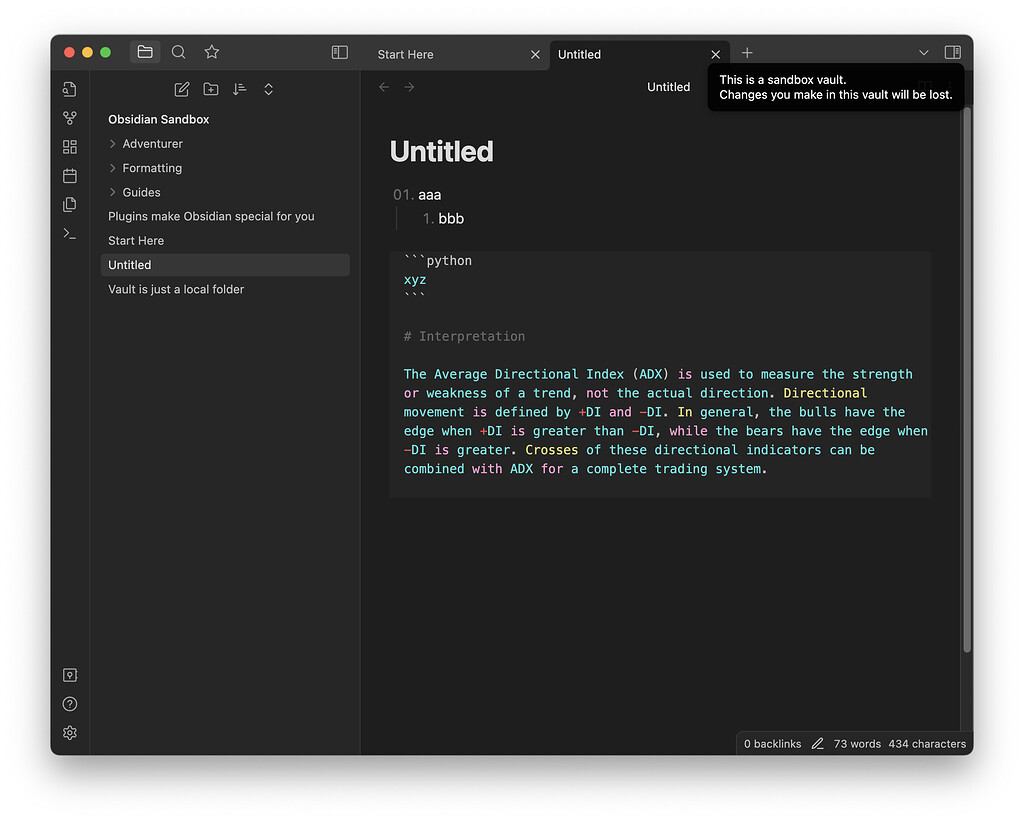Open the 'Vault is just a local folder' note
This screenshot has width=1024, height=822.
click(176, 289)
